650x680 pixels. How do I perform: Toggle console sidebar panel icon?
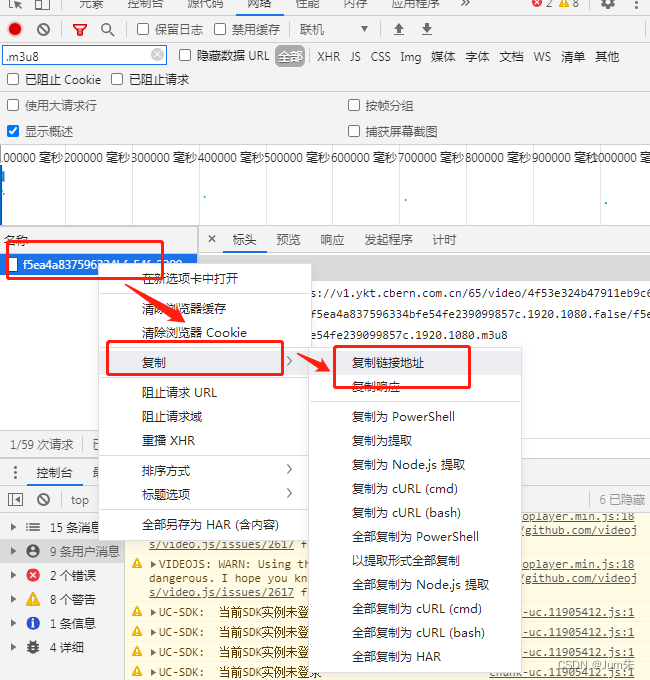[16, 500]
